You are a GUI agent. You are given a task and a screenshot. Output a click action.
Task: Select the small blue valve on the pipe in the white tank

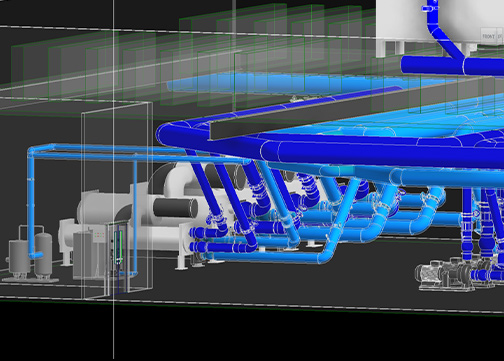pos(430,8)
